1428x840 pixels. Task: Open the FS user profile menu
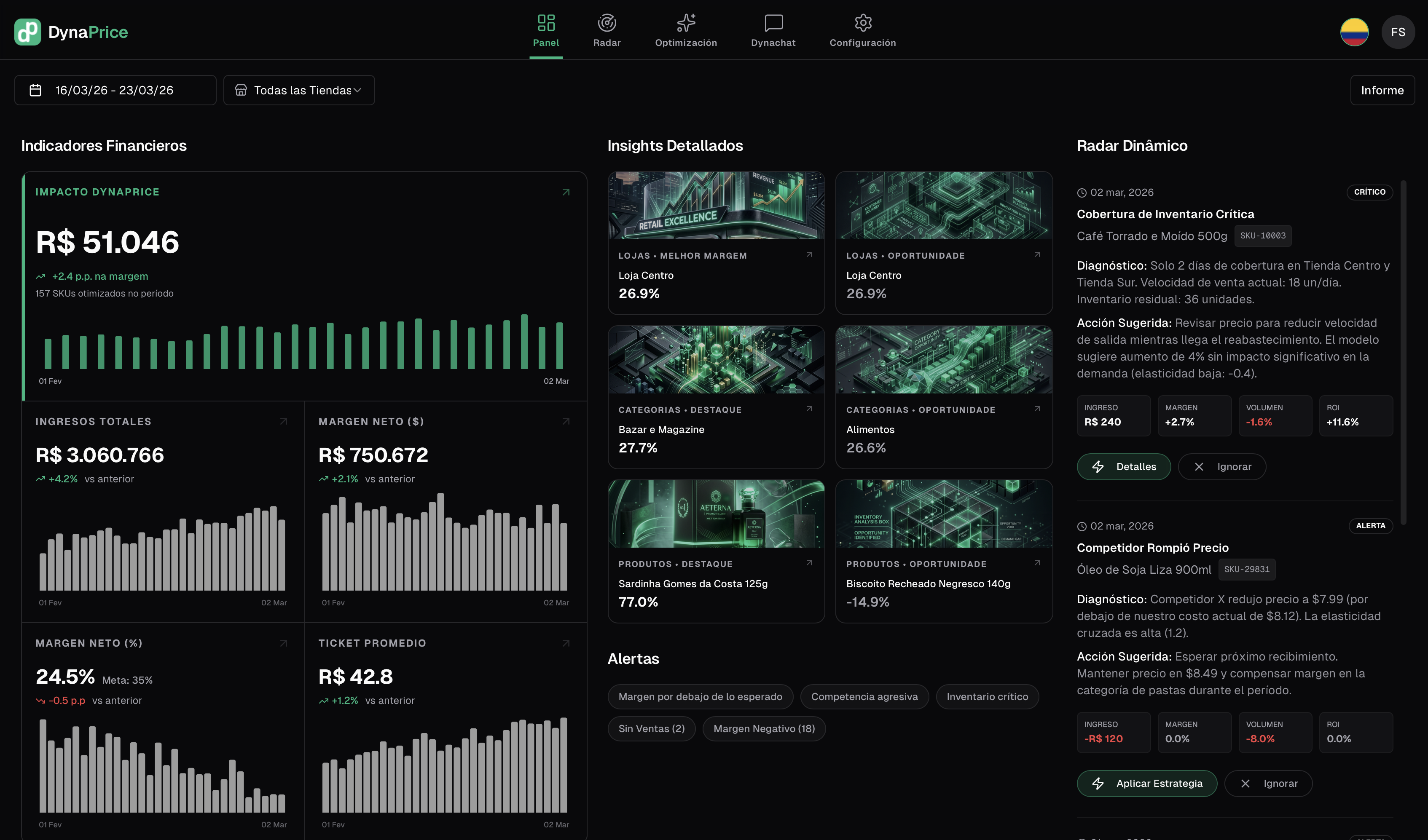point(1399,32)
